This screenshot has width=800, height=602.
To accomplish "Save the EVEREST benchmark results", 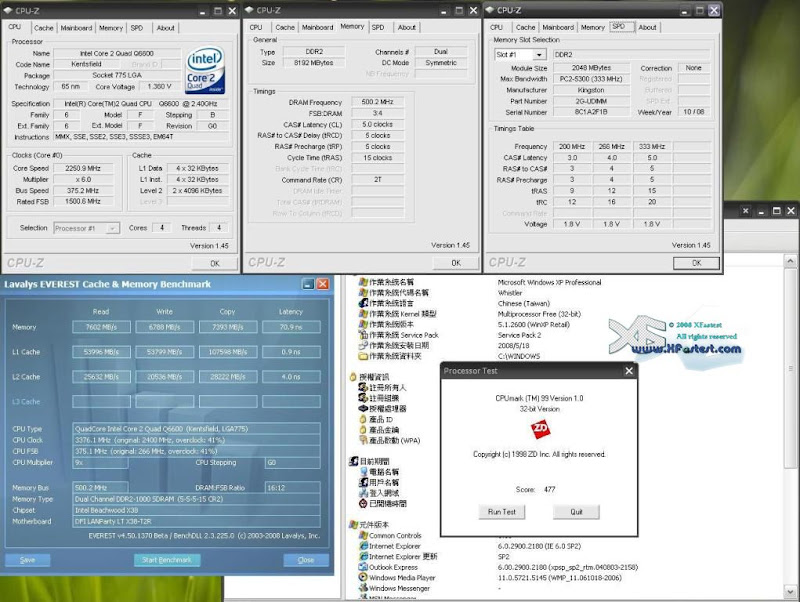I will (28, 560).
